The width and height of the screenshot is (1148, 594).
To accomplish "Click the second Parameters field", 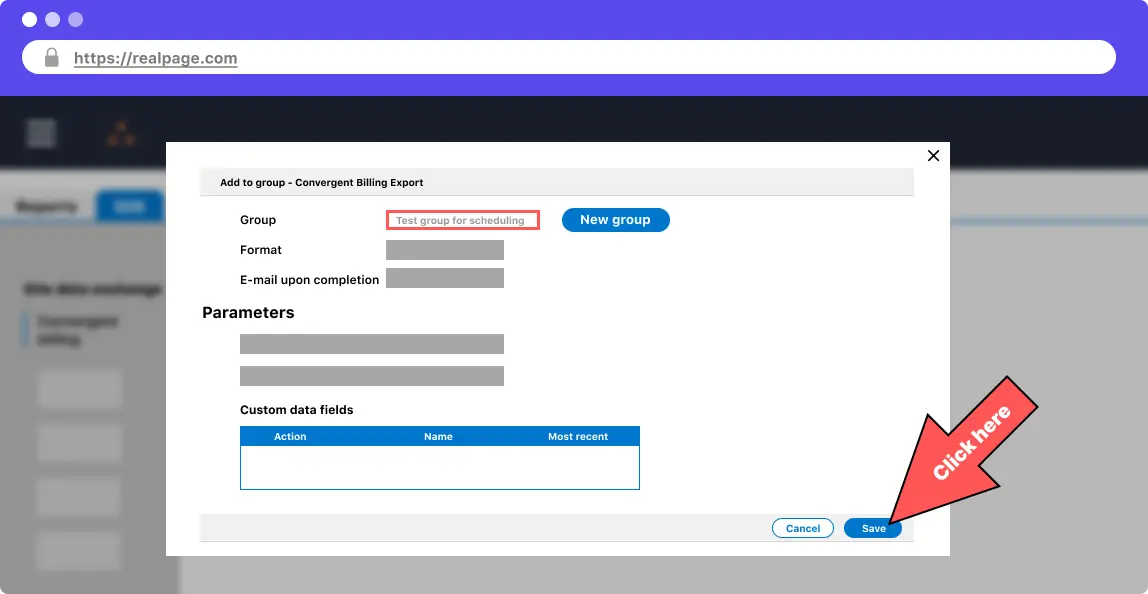I will pos(372,376).
